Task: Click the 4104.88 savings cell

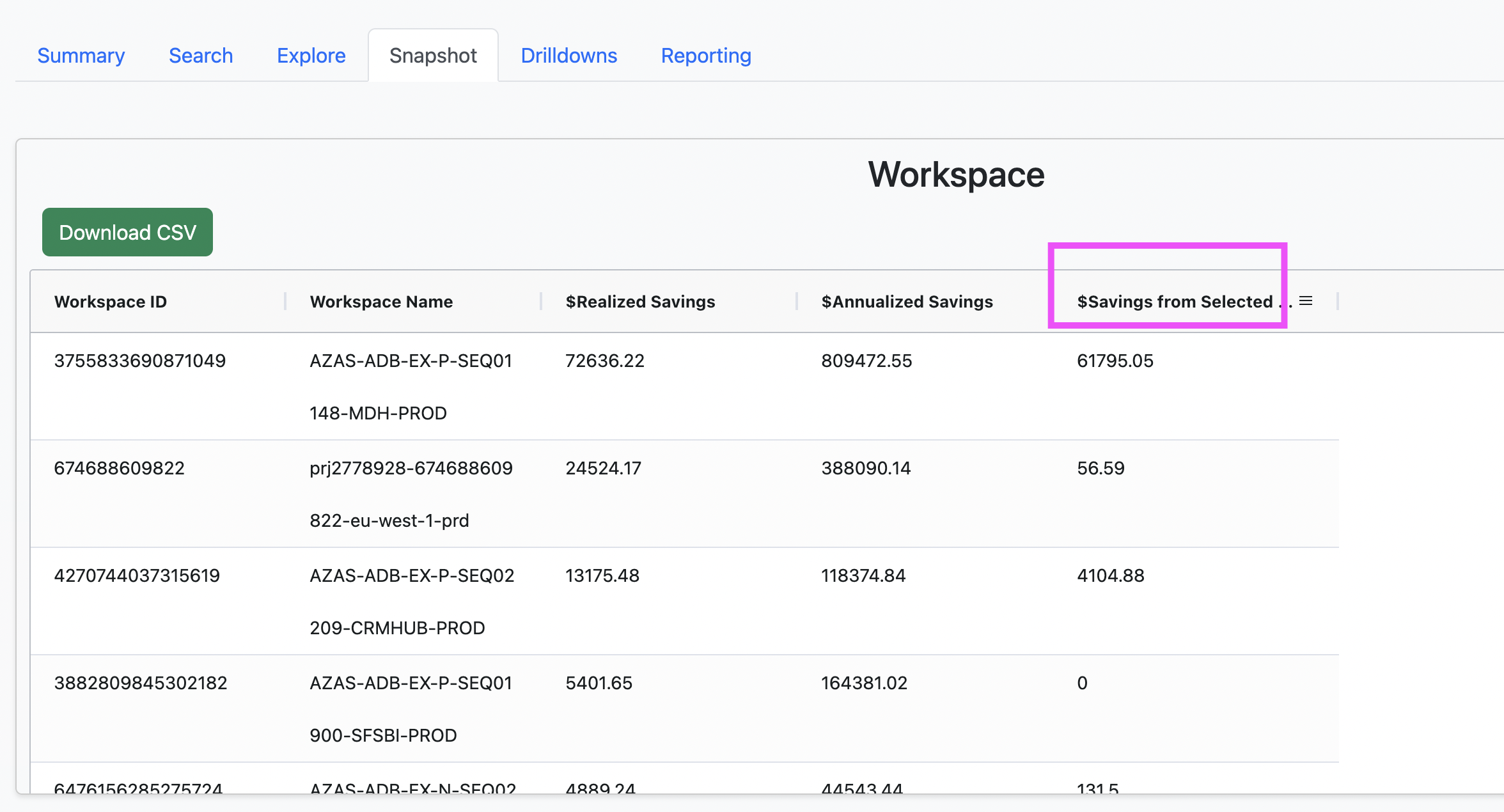Action: [x=1111, y=575]
